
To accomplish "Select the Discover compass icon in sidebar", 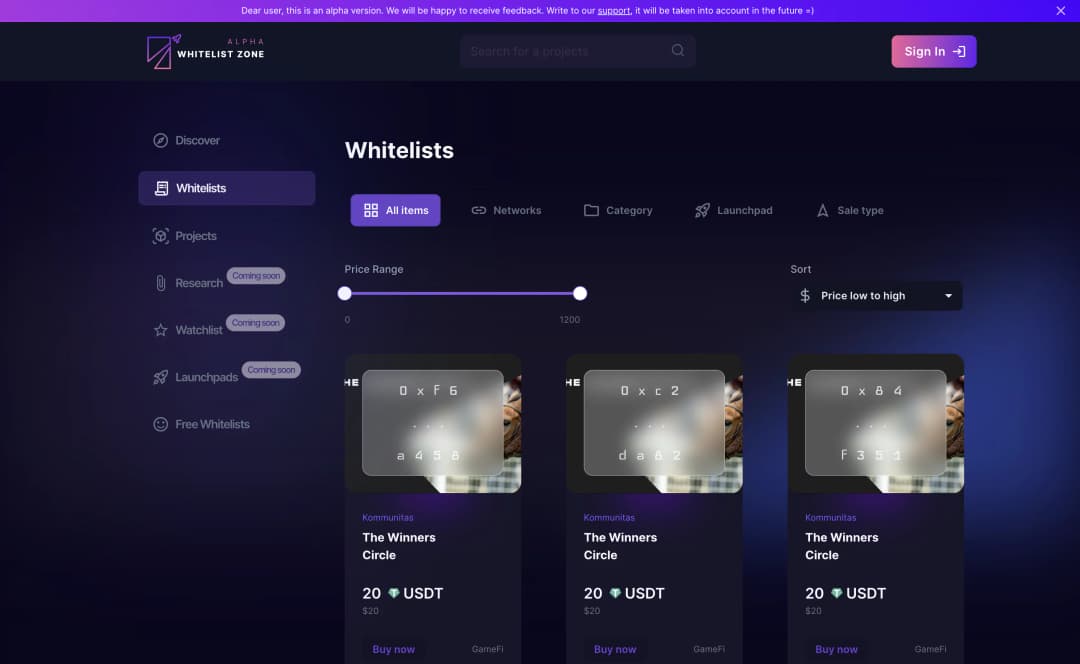I will point(160,140).
